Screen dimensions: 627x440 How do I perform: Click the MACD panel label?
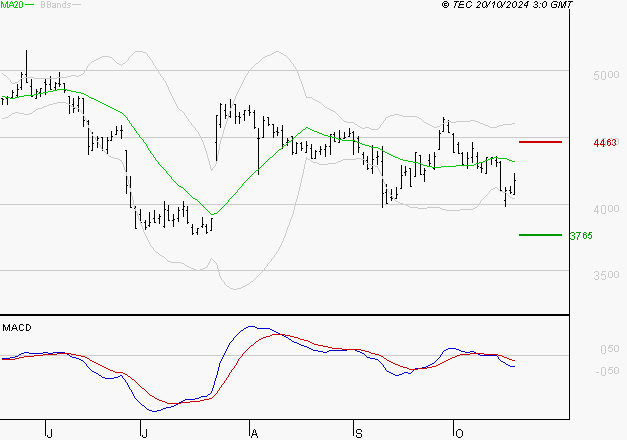pyautogui.click(x=17, y=328)
